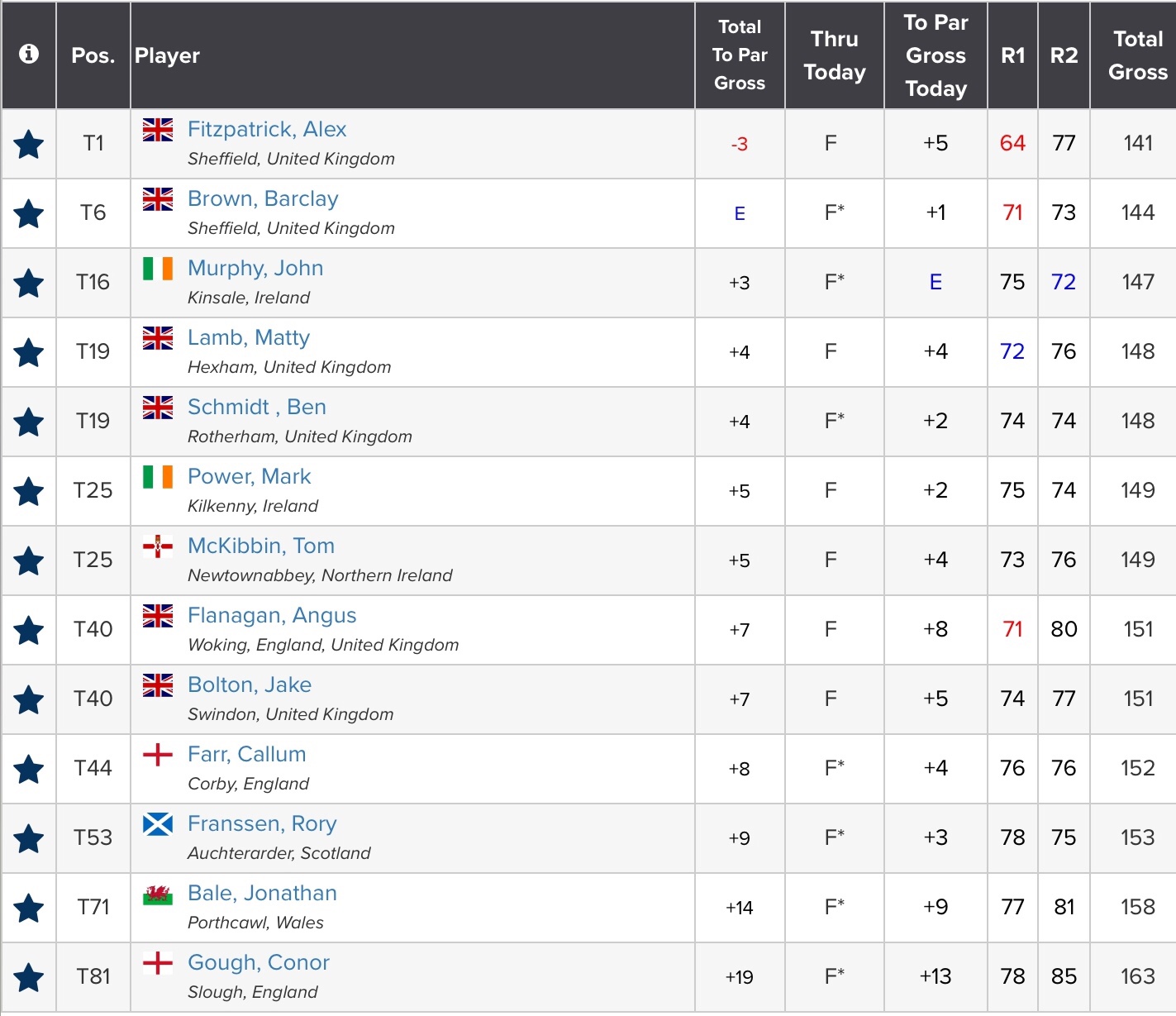Toggle favorite star for Alex Fitzpatrick
The image size is (1176, 1016).
pos(29,145)
